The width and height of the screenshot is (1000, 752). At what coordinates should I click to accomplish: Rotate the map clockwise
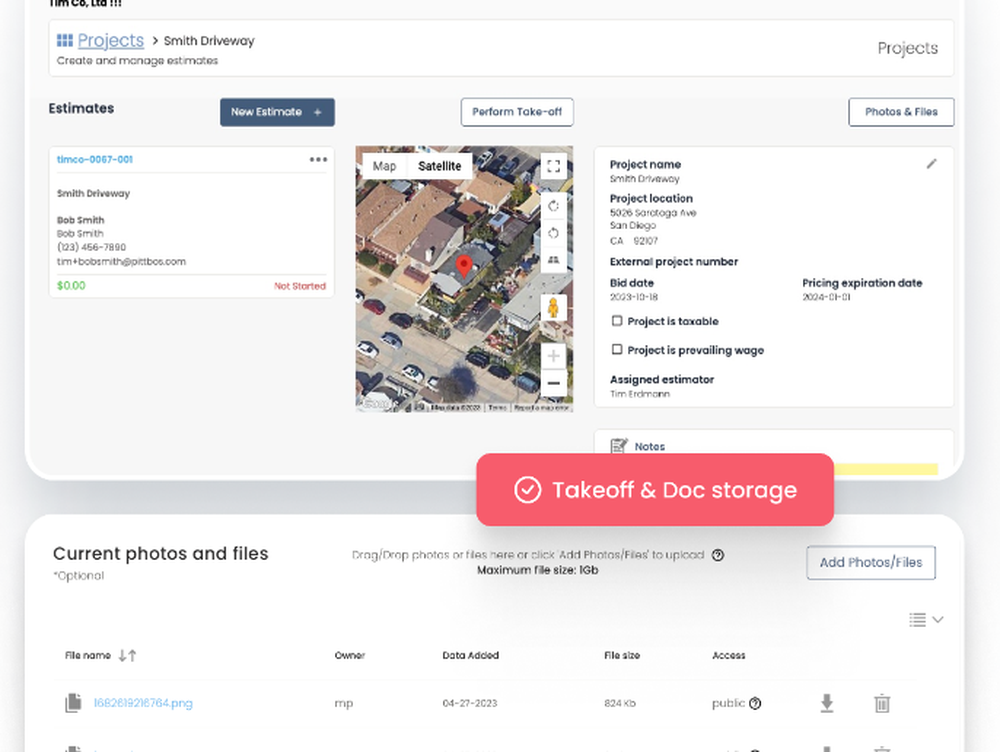554,205
